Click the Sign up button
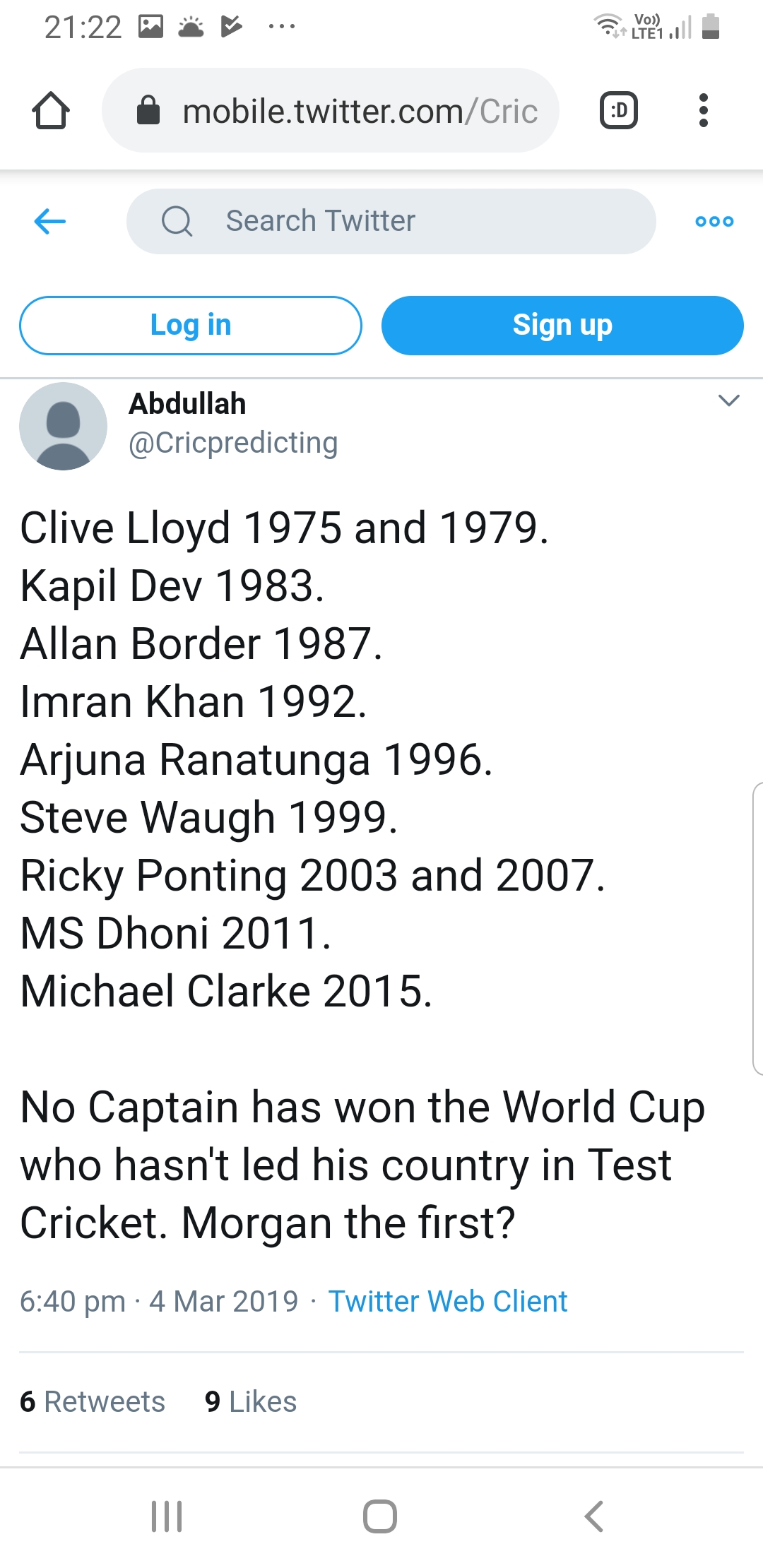This screenshot has width=763, height=1568. pyautogui.click(x=562, y=326)
